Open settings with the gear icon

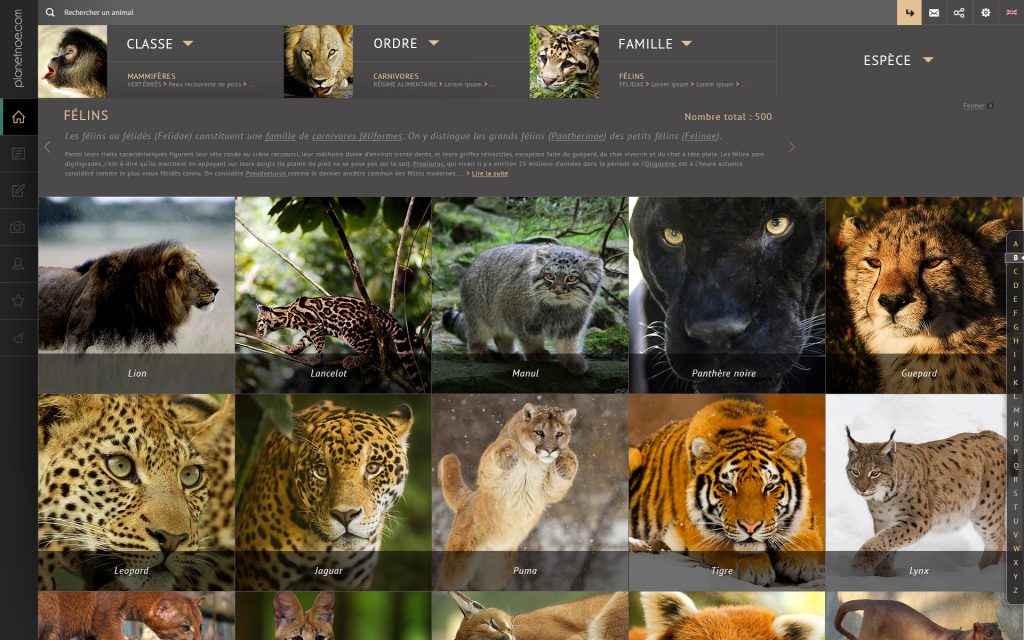(x=985, y=12)
